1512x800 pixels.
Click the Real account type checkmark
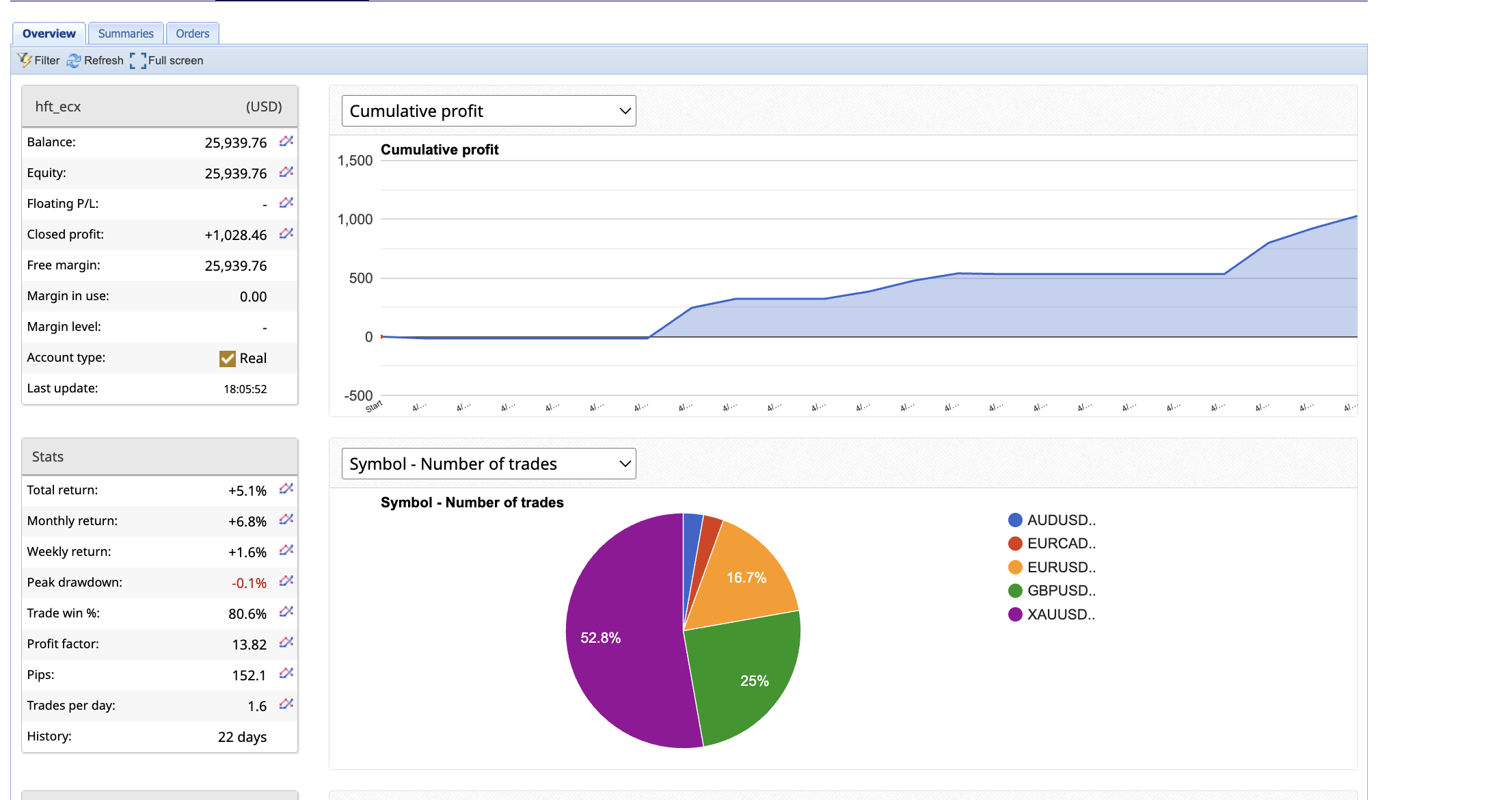pos(228,358)
